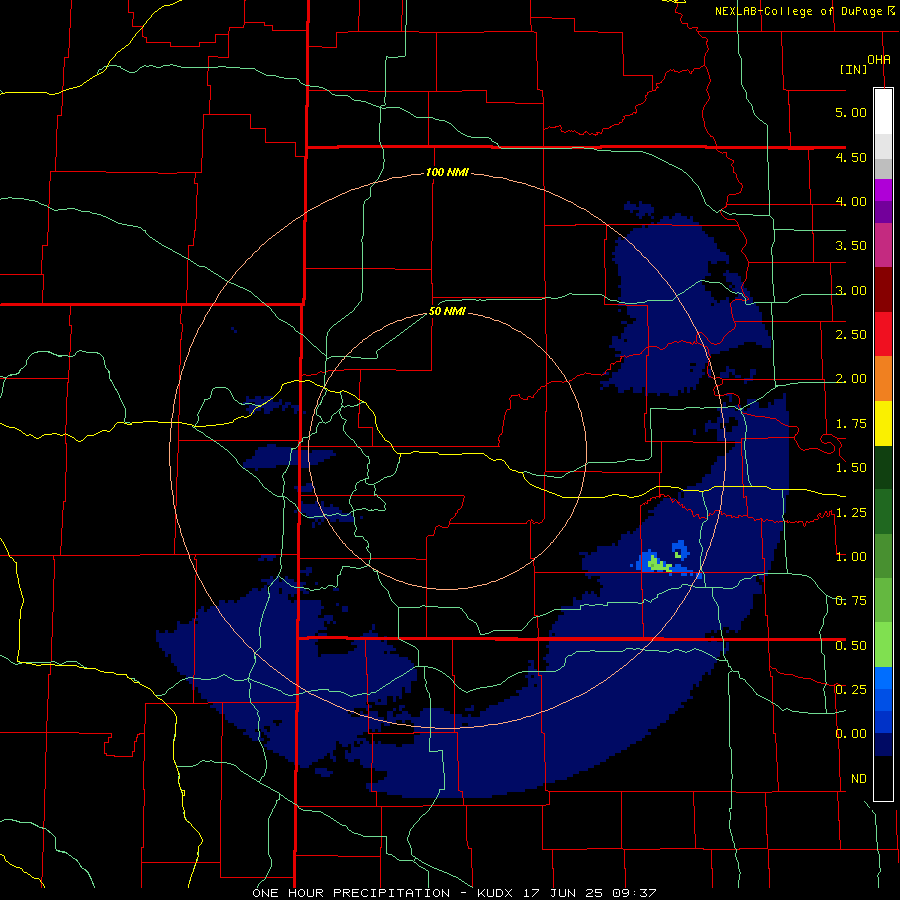
Task: Click the 3.50 legend value
Action: coord(851,246)
